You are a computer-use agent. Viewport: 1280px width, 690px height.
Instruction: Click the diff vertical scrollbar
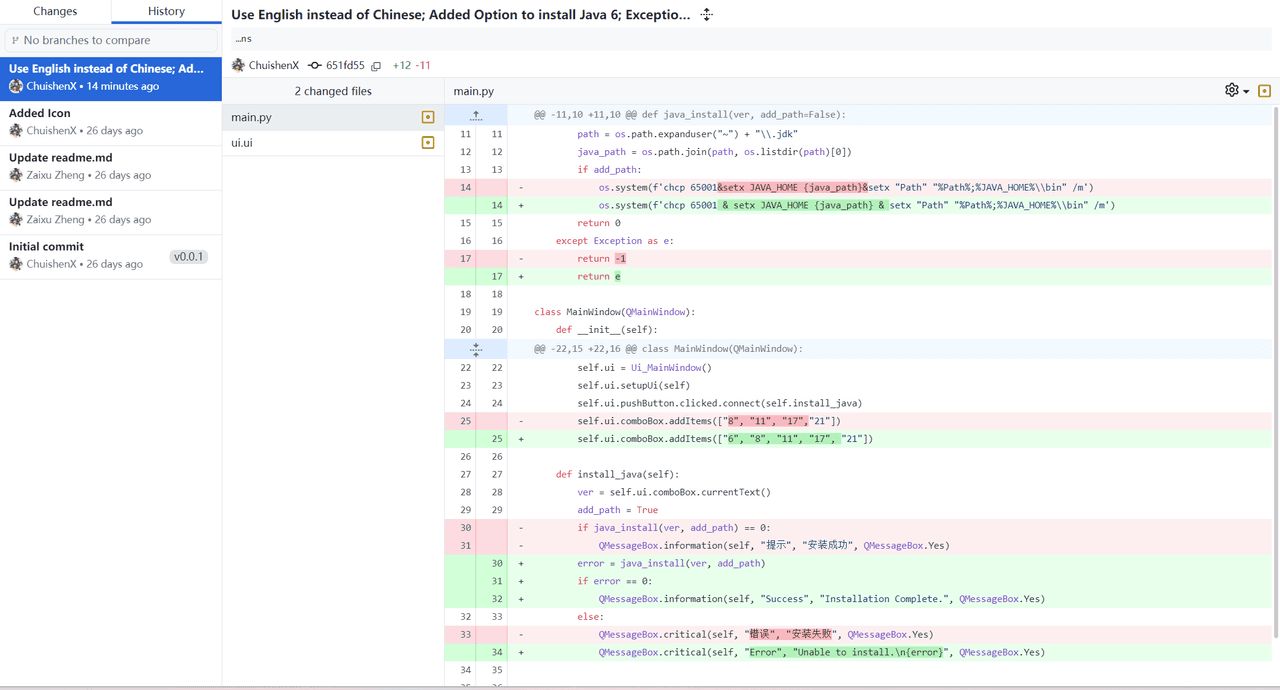1274,370
